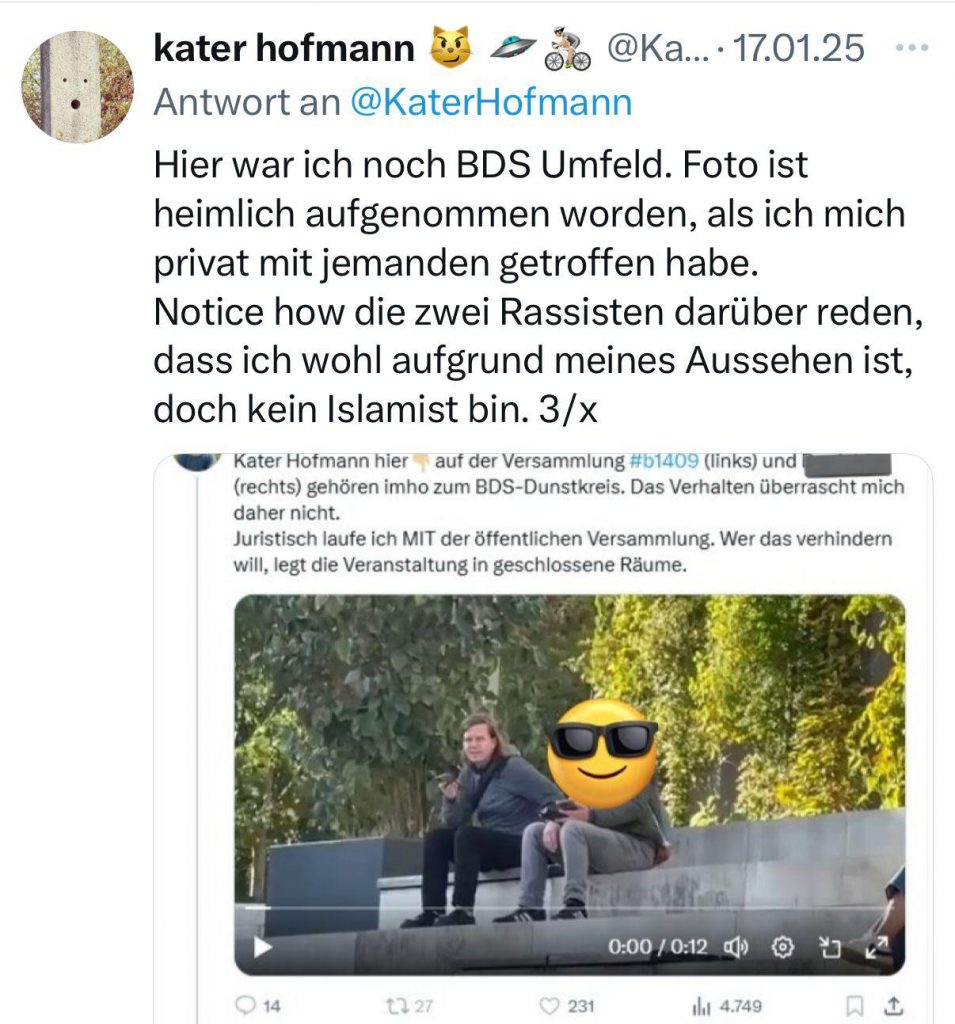Mute the video with speaker icon
This screenshot has width=955, height=1024.
(x=736, y=947)
